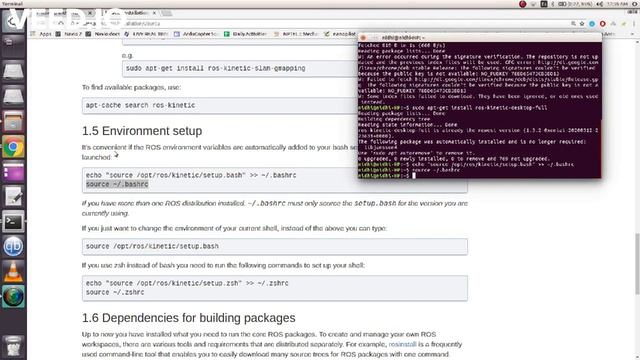Click the terminal prompt cursor line
The height and width of the screenshot is (360, 640).
(x=480, y=176)
